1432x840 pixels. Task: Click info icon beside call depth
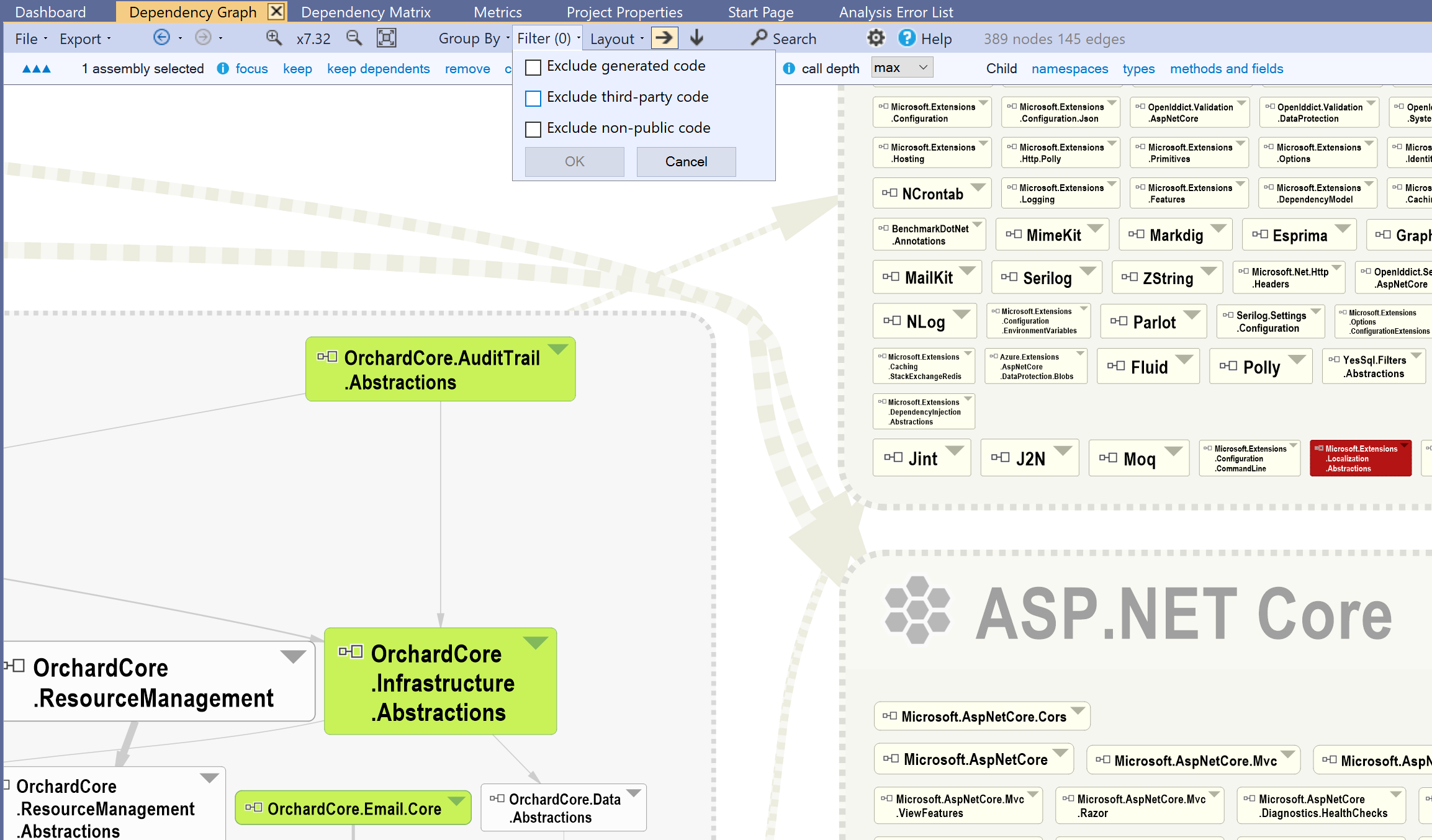click(x=789, y=68)
